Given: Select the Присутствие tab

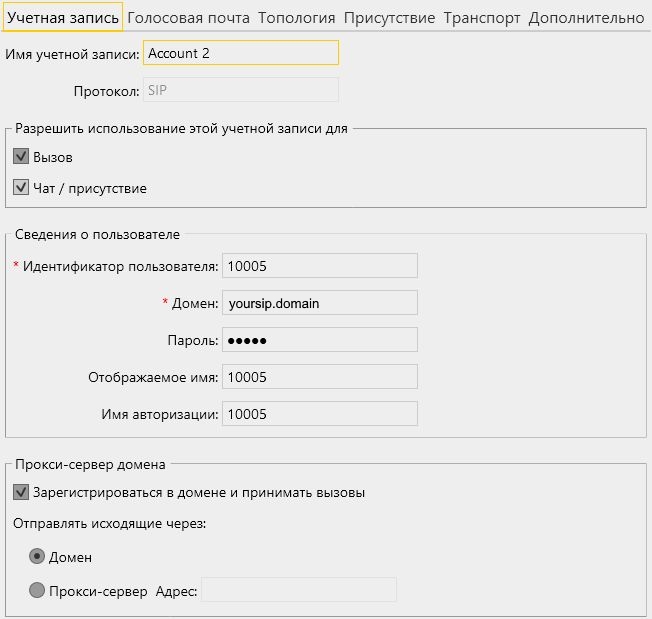Looking at the screenshot, I should point(389,18).
